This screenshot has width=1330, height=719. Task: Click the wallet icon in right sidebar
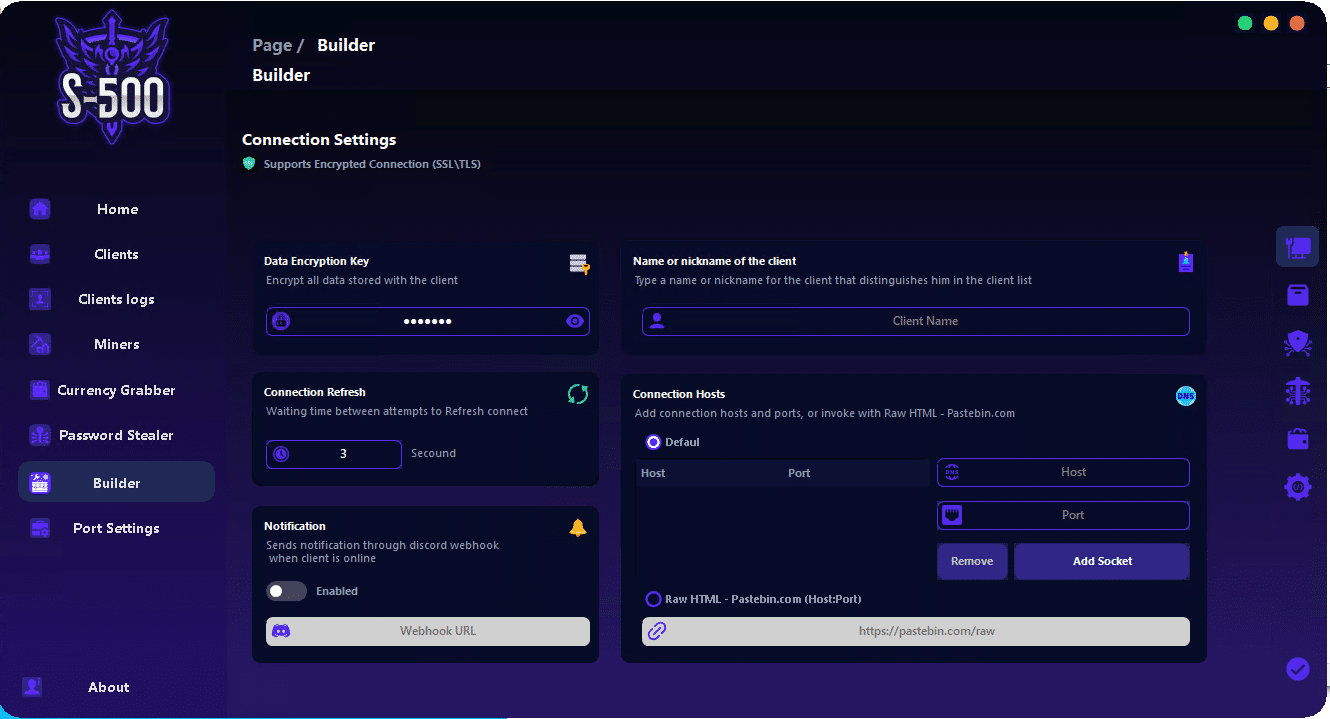coord(1297,438)
